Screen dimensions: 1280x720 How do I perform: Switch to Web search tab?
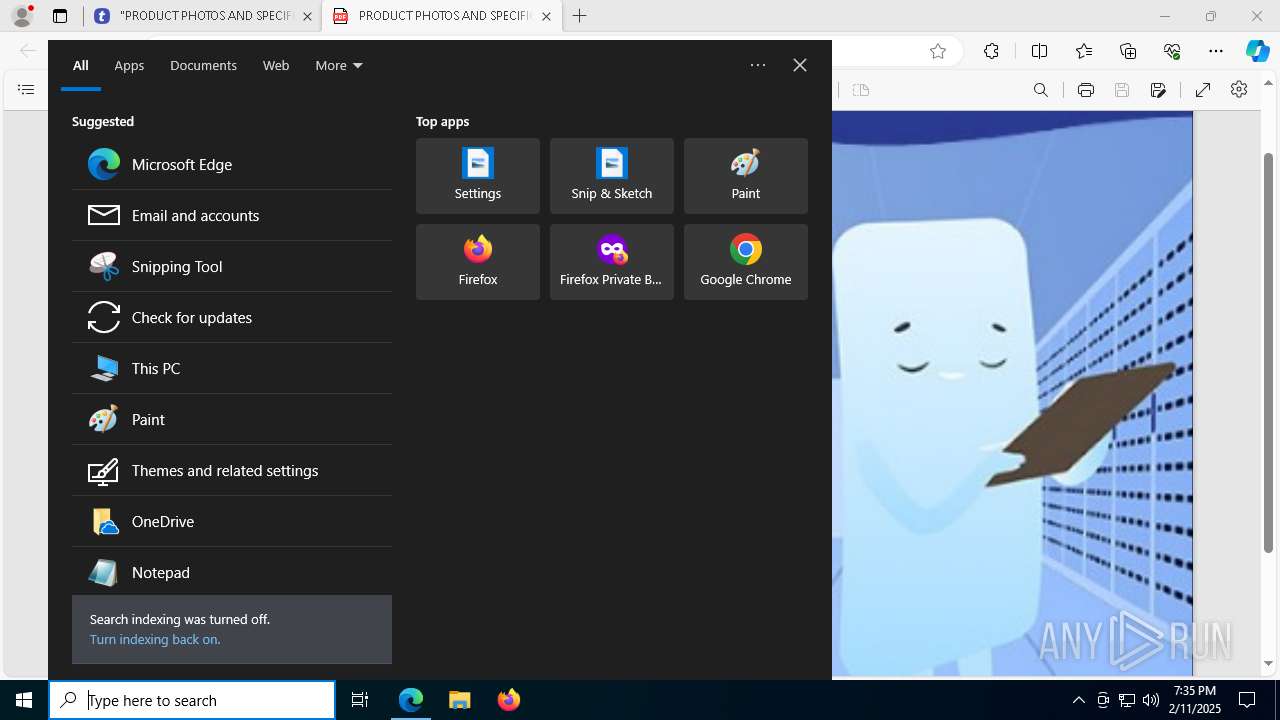(x=276, y=65)
